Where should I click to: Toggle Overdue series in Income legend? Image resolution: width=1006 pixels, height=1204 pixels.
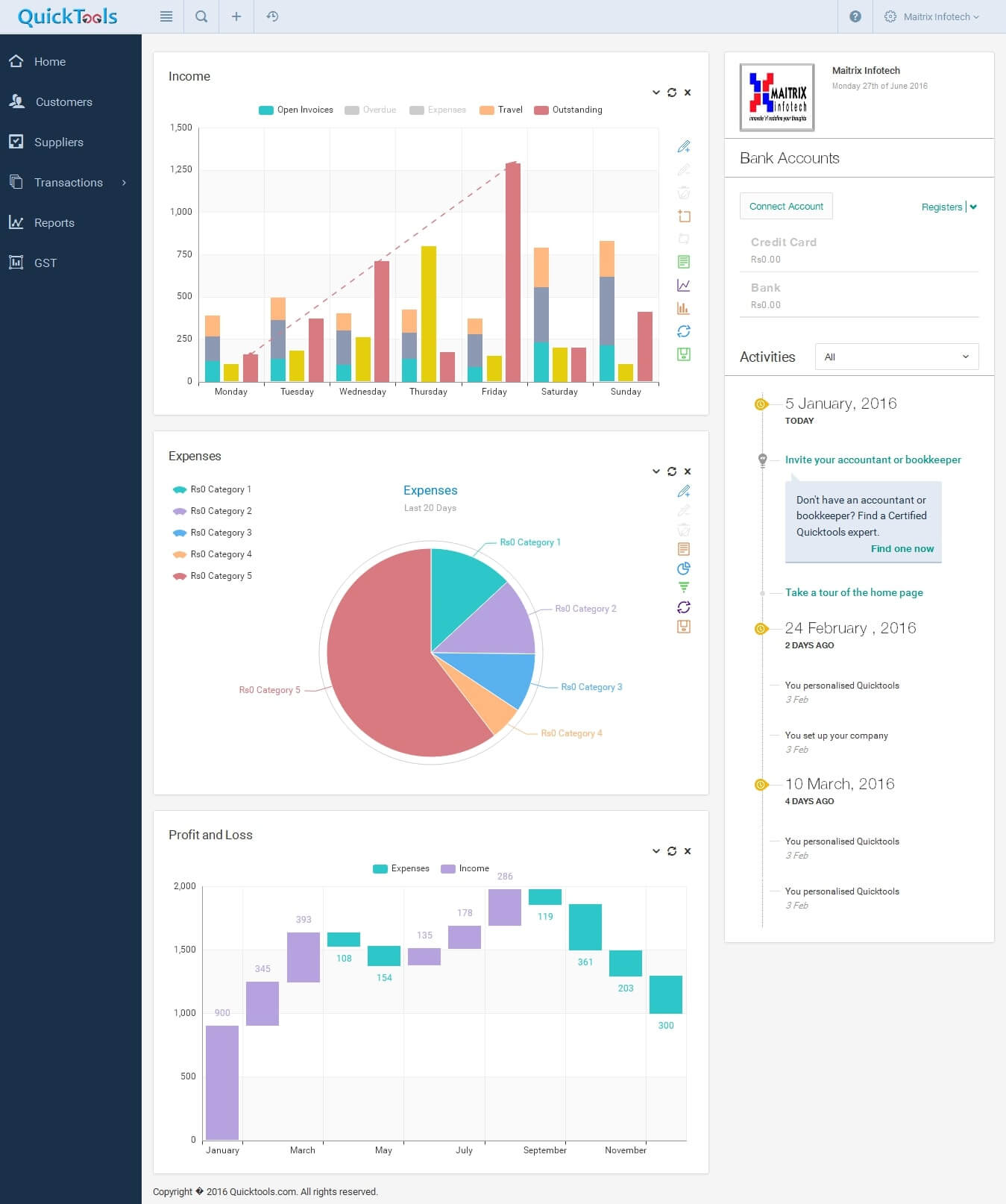click(371, 110)
